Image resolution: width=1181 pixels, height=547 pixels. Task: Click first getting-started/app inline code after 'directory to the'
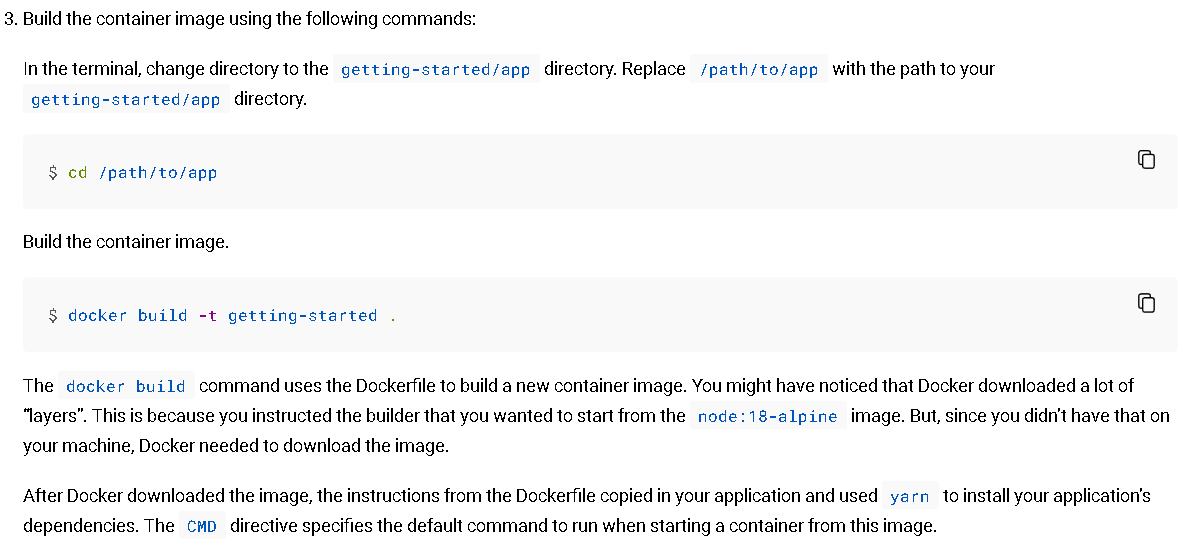coord(436,69)
